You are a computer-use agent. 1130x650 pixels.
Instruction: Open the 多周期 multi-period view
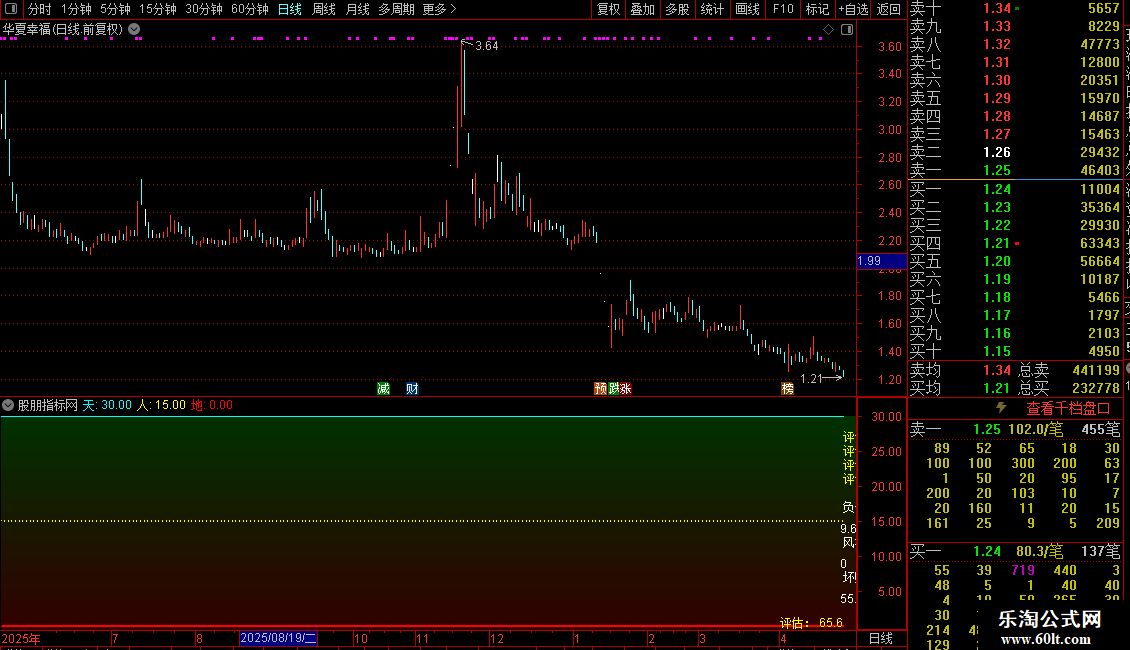click(x=396, y=9)
